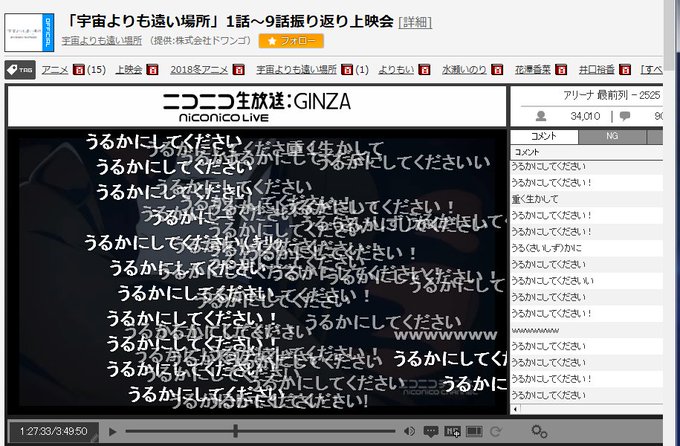Open dictionary icon next to よりもい tag
The height and width of the screenshot is (446, 680).
[x=424, y=69]
